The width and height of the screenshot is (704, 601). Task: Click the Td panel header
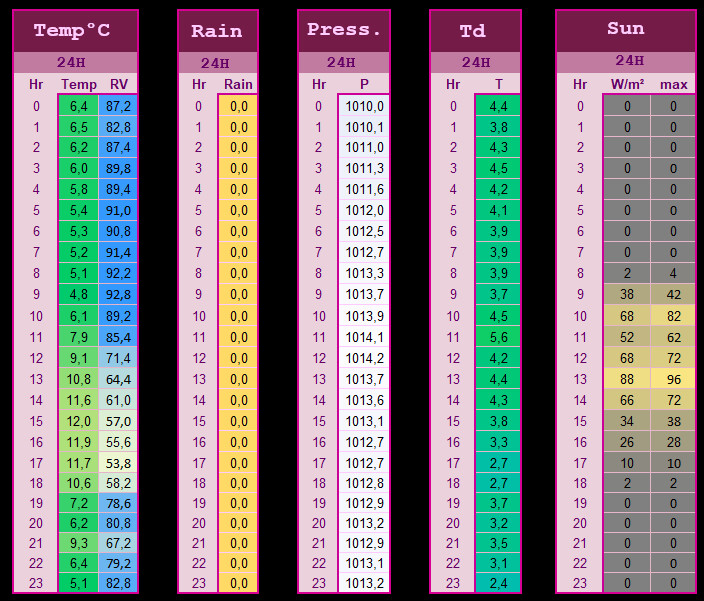[x=473, y=31]
